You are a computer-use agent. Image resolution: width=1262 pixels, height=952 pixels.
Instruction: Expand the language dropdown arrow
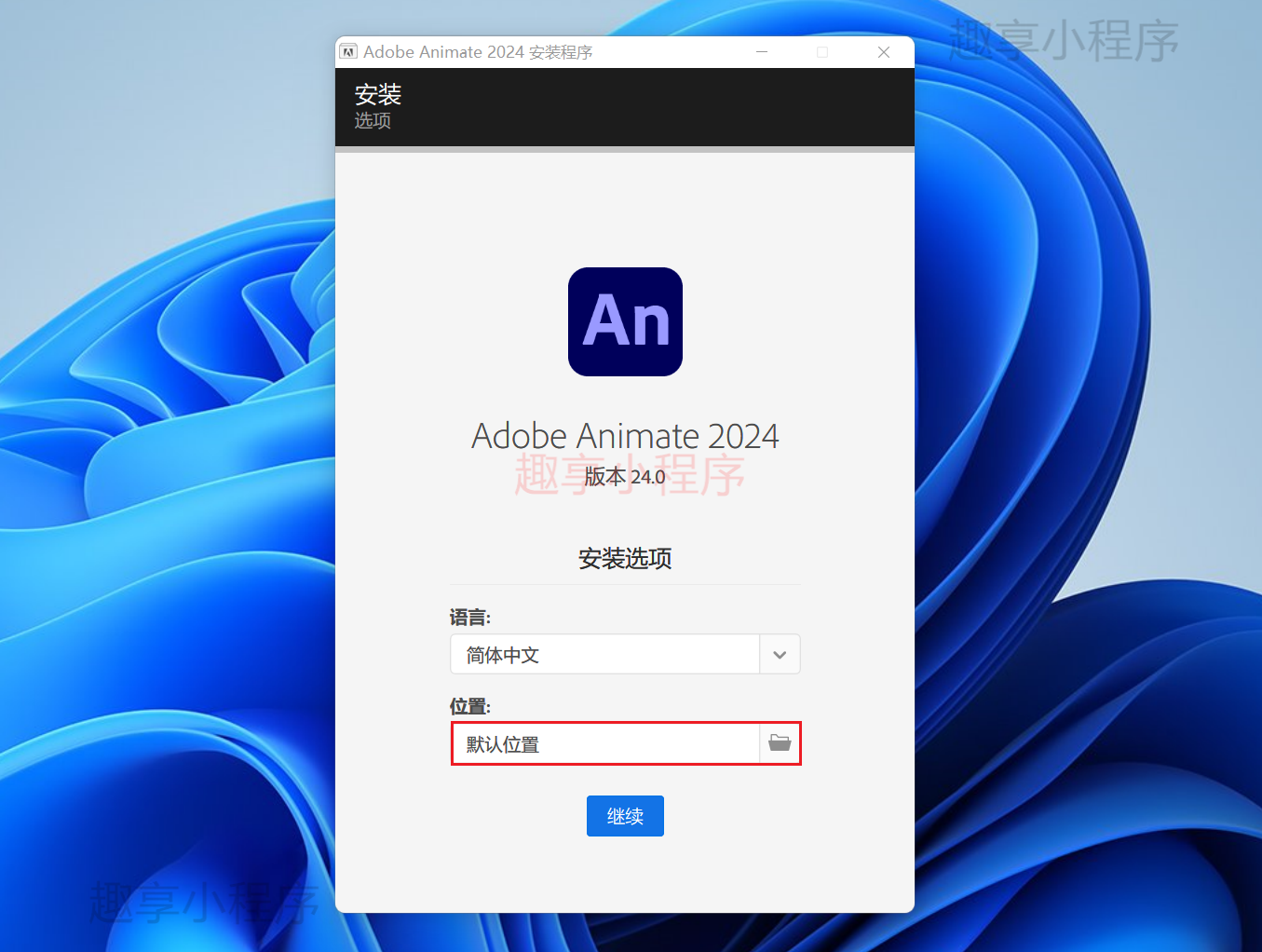click(780, 655)
